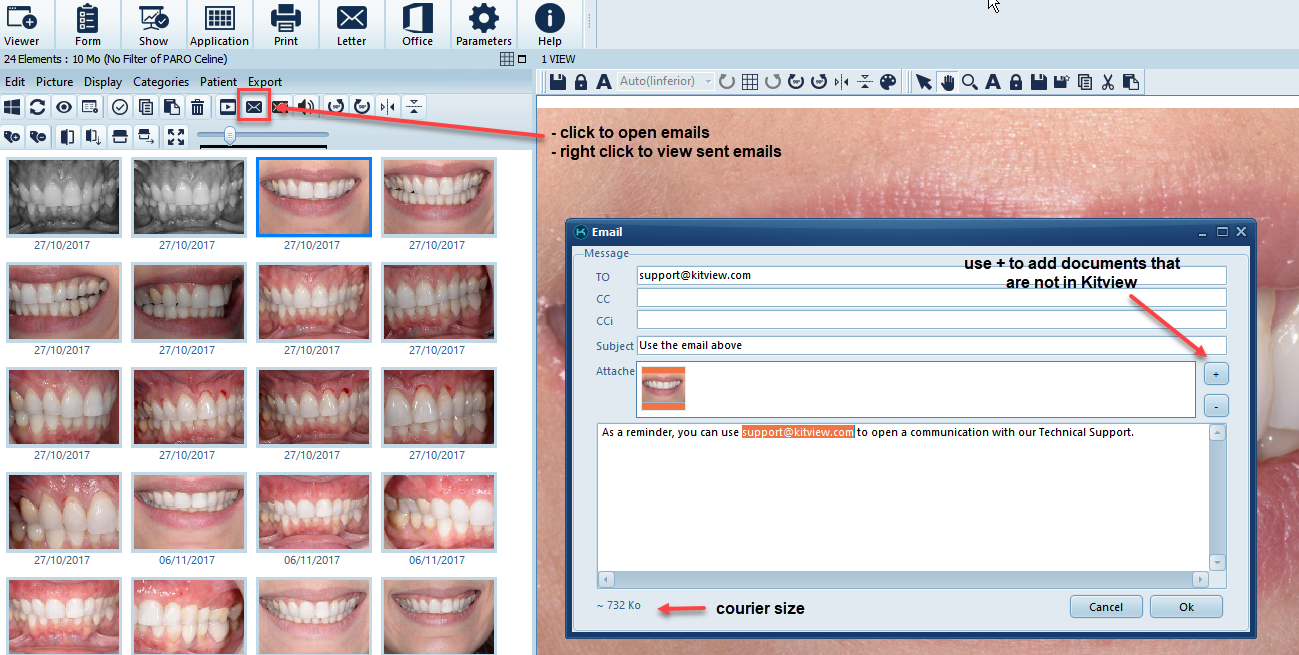The height and width of the screenshot is (655, 1299).
Task: Click the speaker sound icon
Action: (307, 107)
